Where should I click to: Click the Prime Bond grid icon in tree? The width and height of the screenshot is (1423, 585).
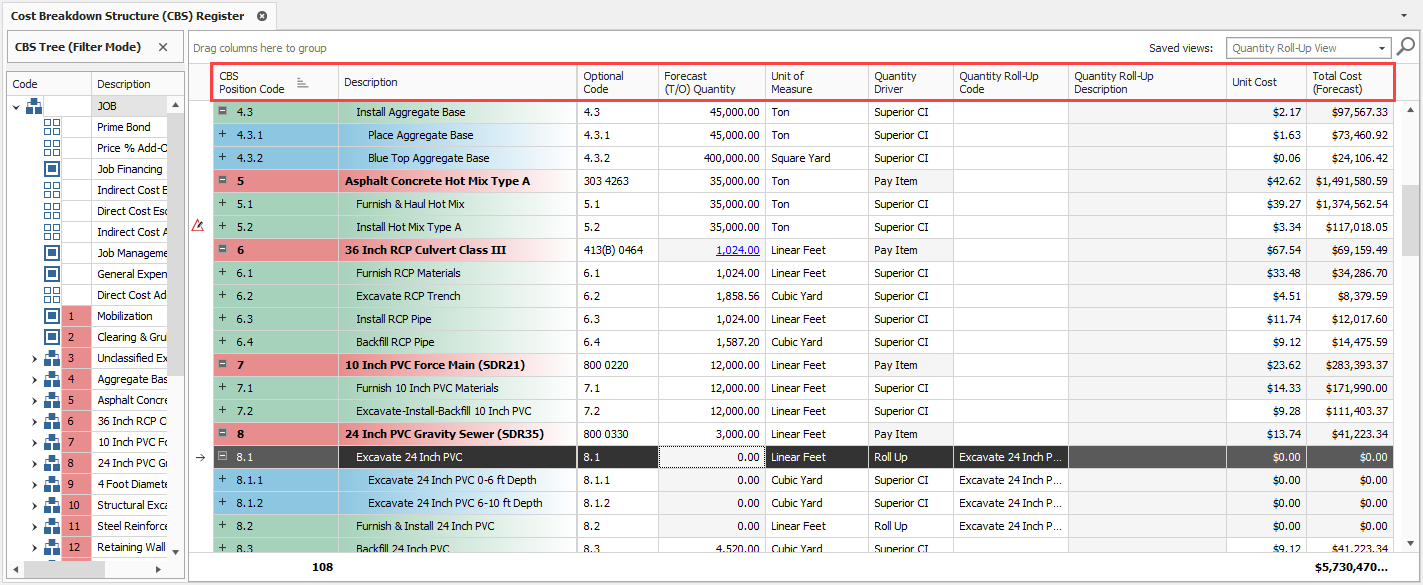pos(52,127)
